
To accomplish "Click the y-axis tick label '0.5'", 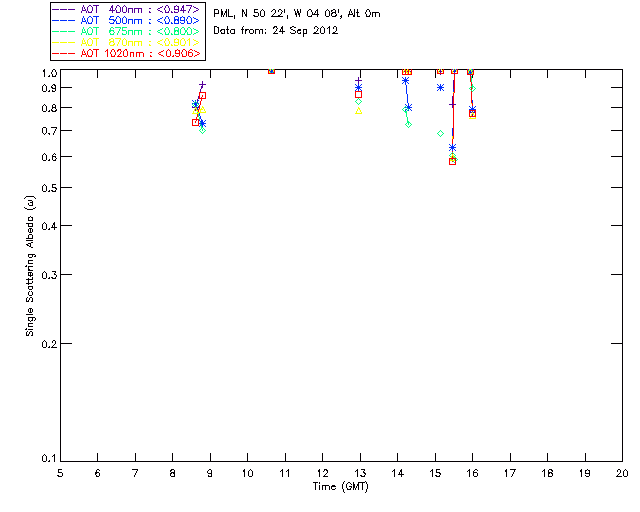I will coord(49,188).
